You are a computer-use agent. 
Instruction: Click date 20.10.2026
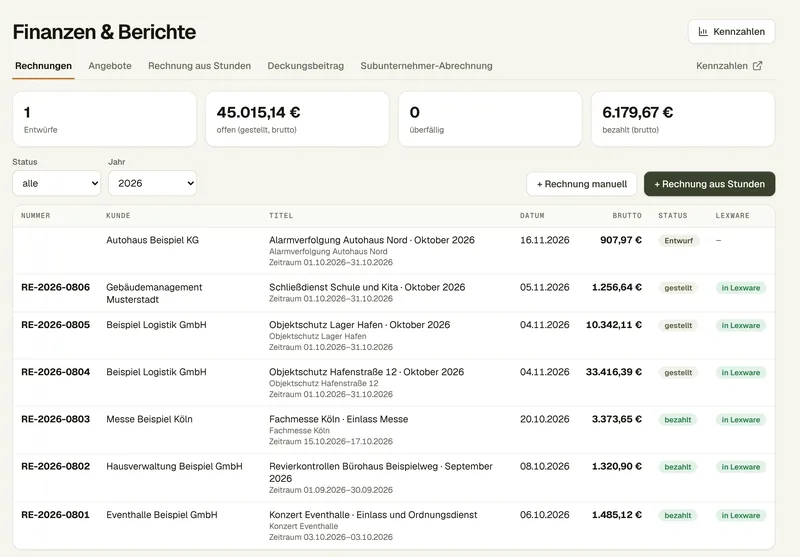(544, 419)
